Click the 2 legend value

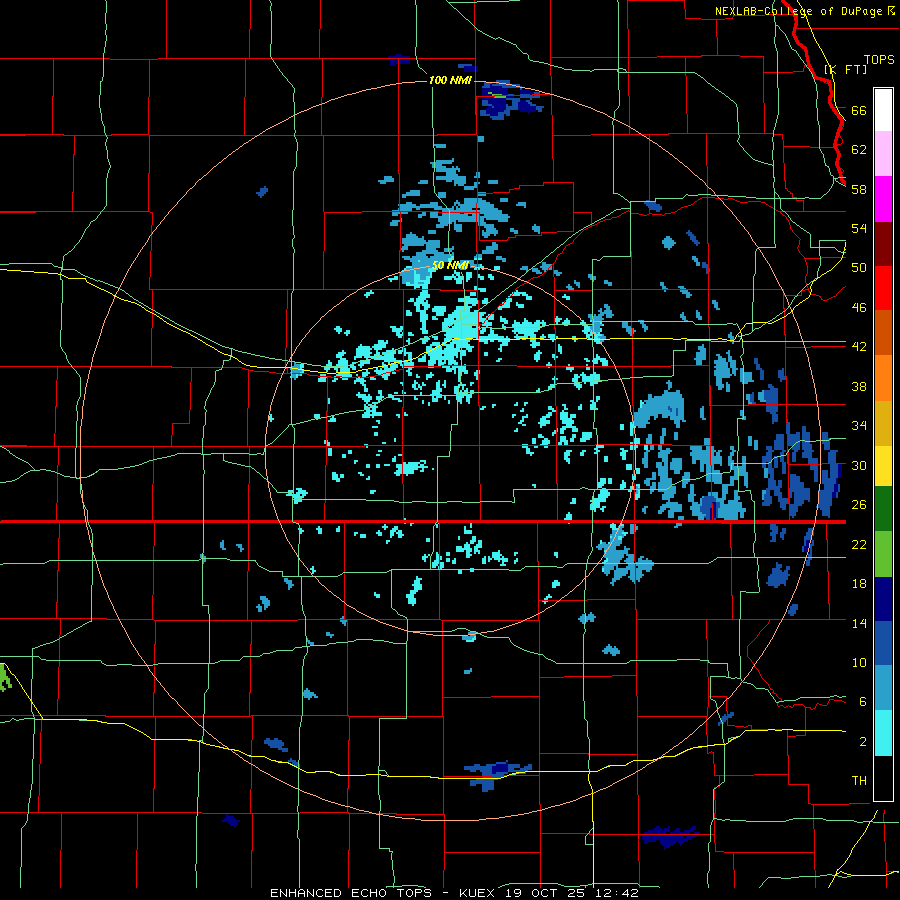tap(863, 742)
